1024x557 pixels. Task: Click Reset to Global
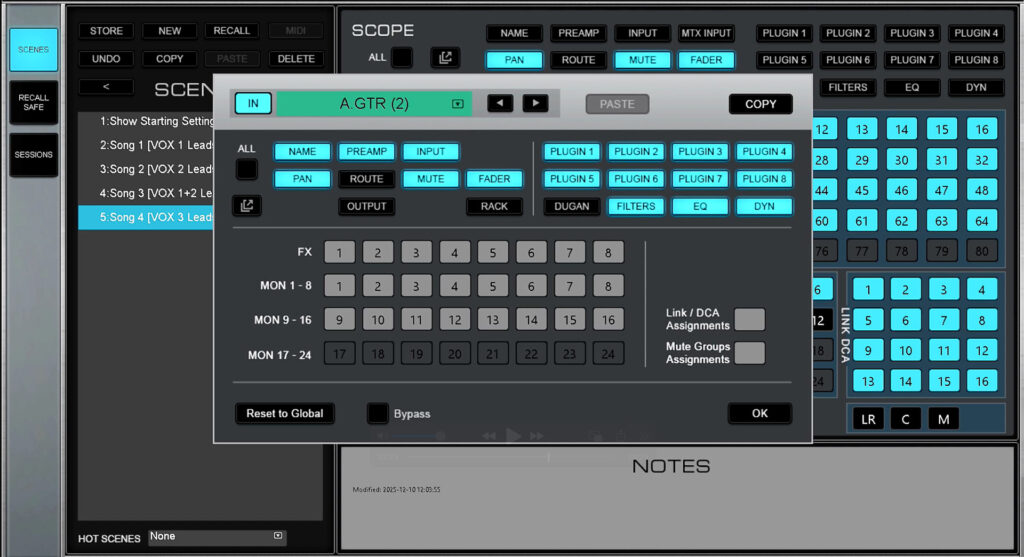click(285, 413)
